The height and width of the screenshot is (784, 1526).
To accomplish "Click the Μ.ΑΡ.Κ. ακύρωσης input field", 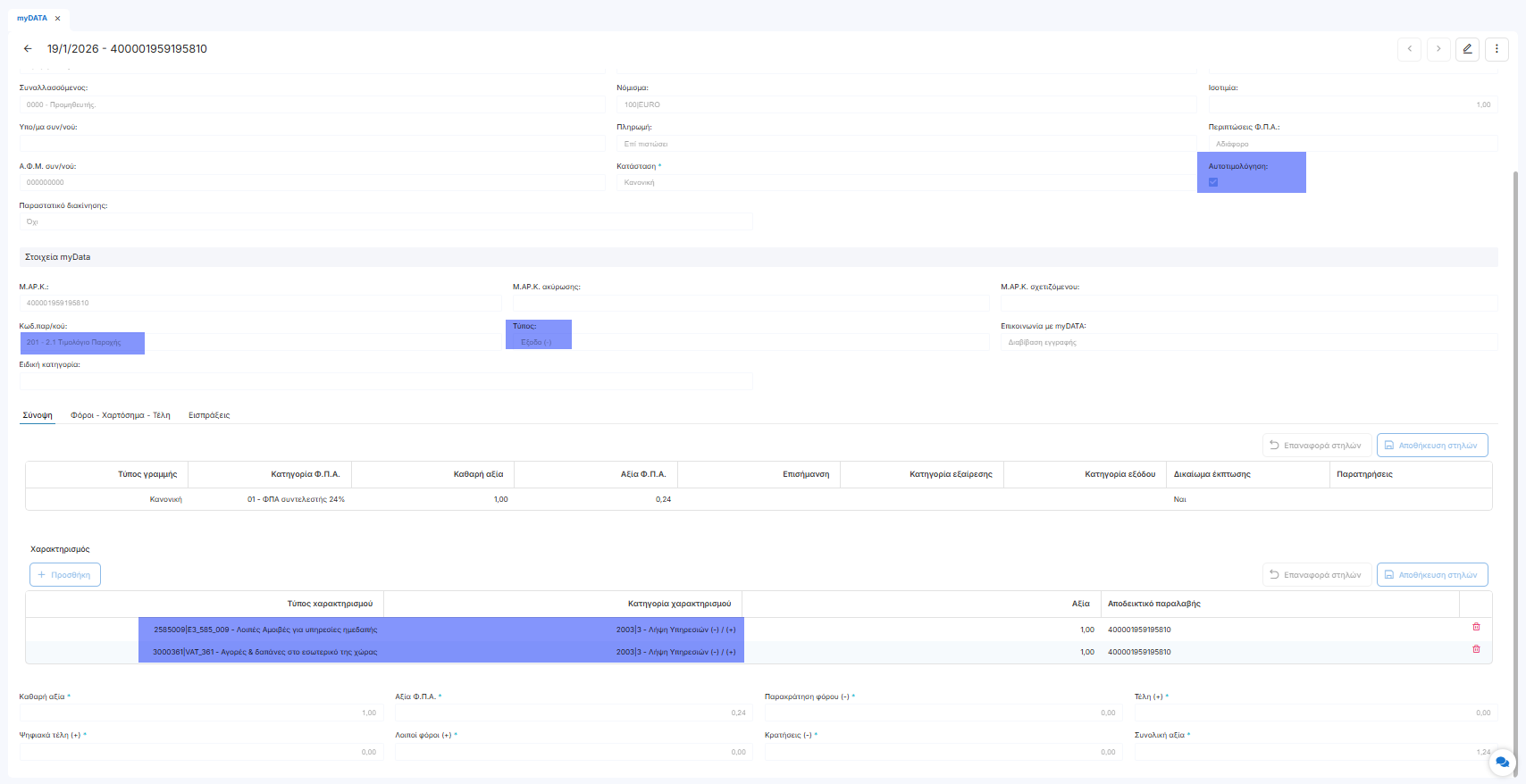I will click(x=750, y=304).
